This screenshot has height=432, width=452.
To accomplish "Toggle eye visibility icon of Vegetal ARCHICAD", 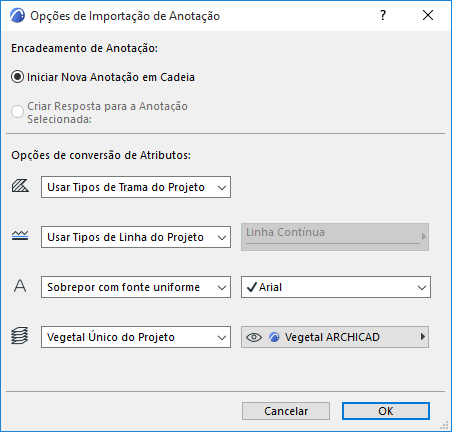I will [x=254, y=337].
